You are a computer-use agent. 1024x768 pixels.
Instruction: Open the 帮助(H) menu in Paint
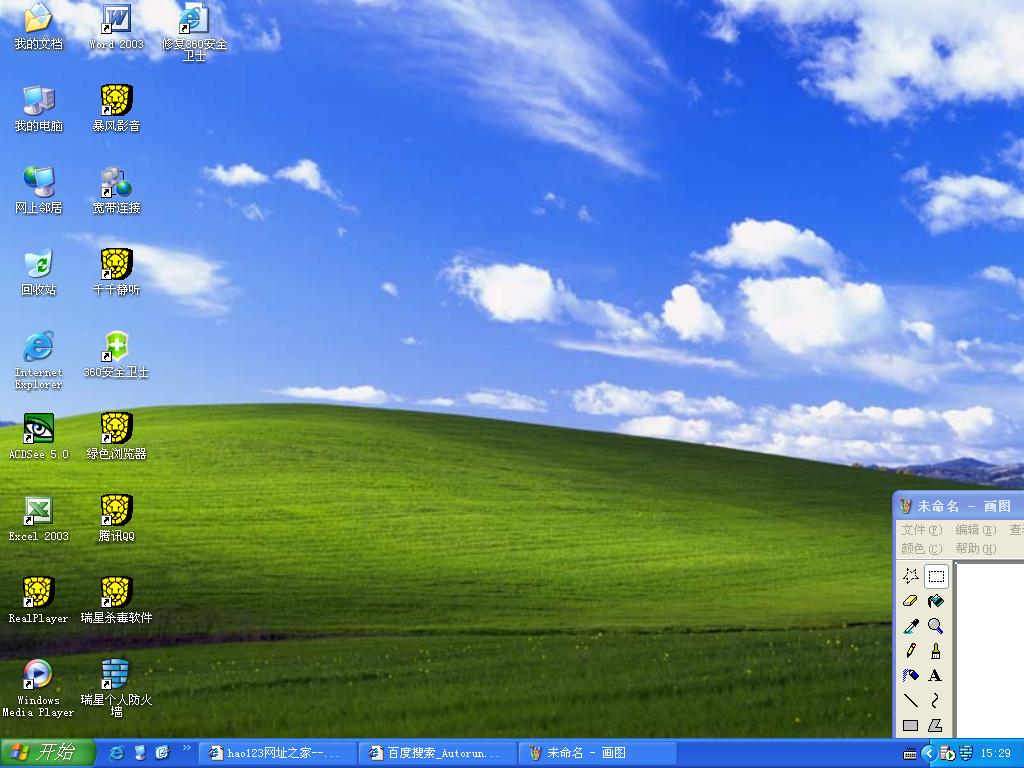[x=976, y=549]
